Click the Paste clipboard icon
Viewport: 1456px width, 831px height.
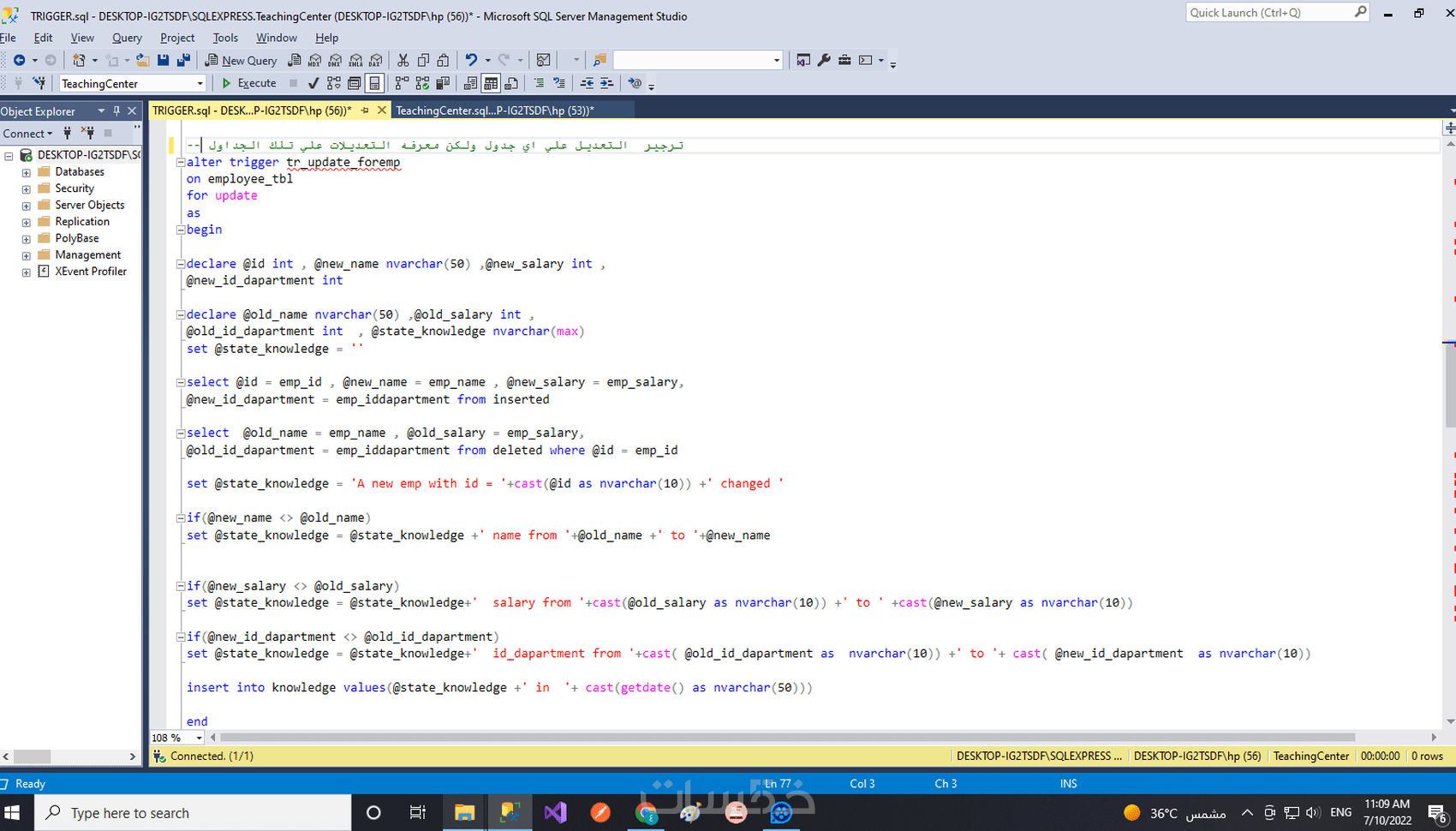[443, 60]
